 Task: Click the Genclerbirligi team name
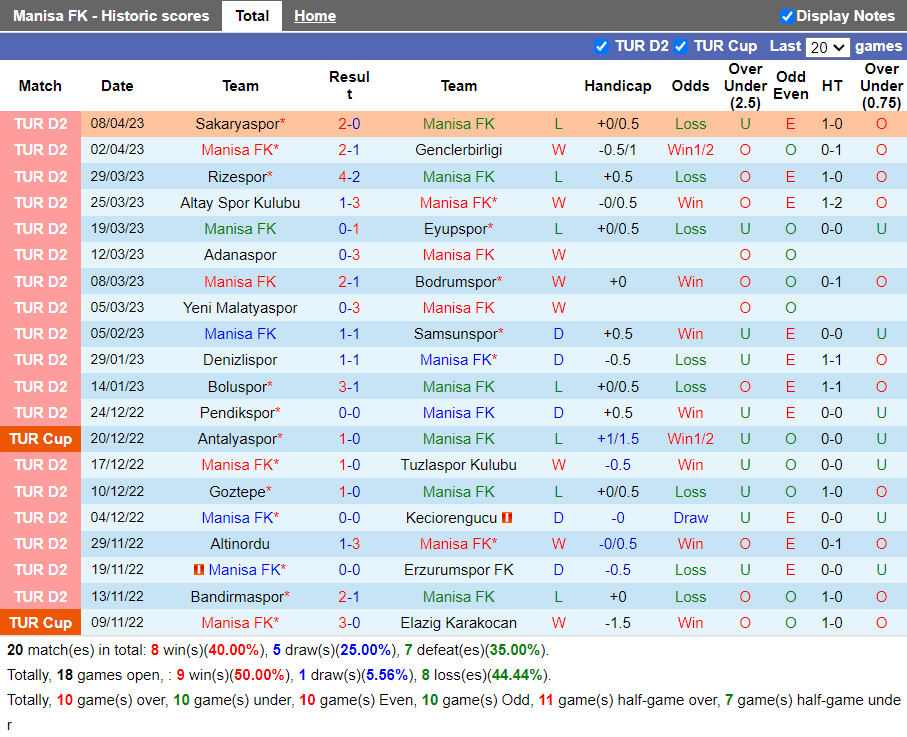click(458, 150)
